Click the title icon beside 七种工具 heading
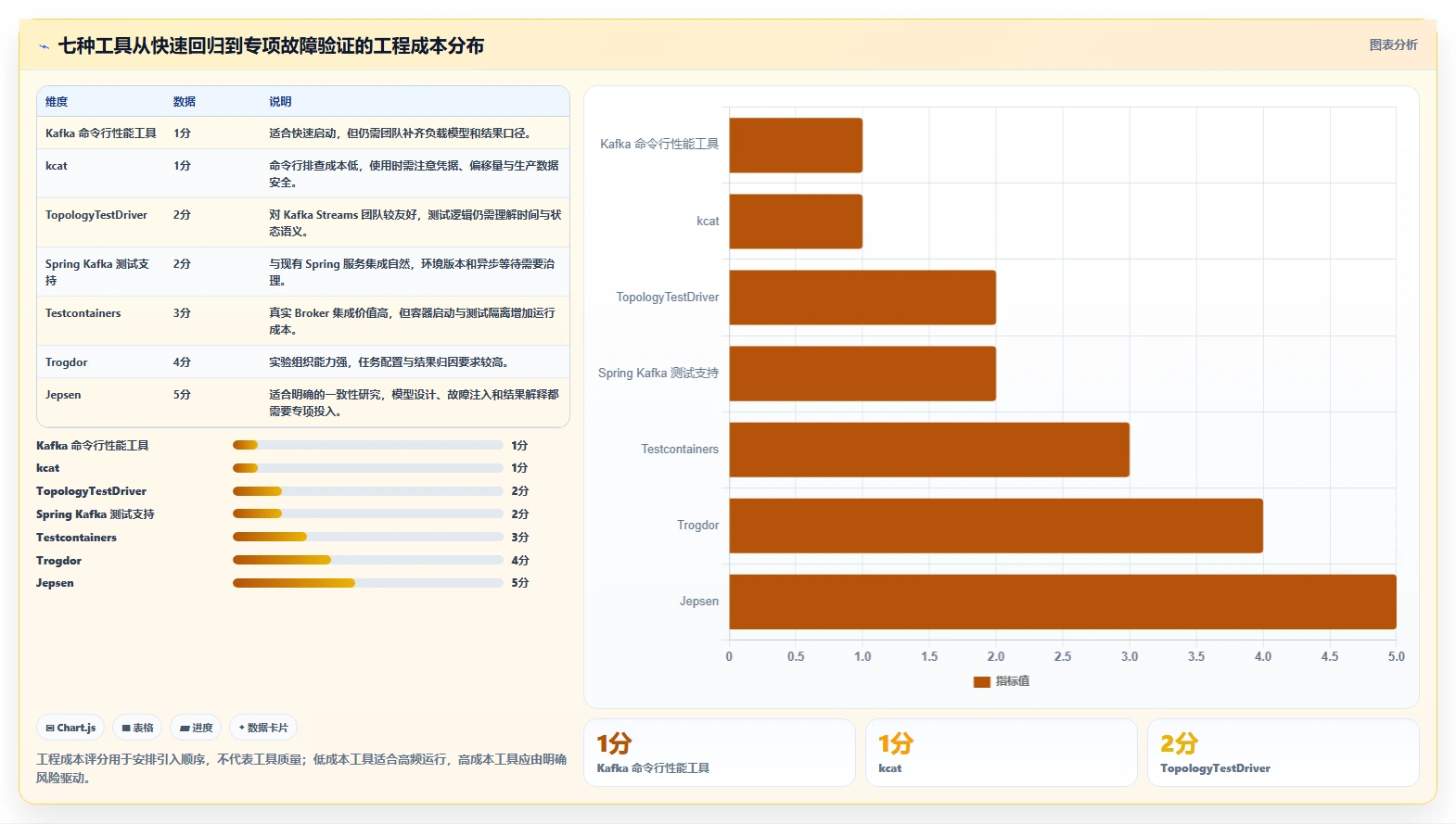Viewport: 1456px width, 824px height. [x=44, y=46]
